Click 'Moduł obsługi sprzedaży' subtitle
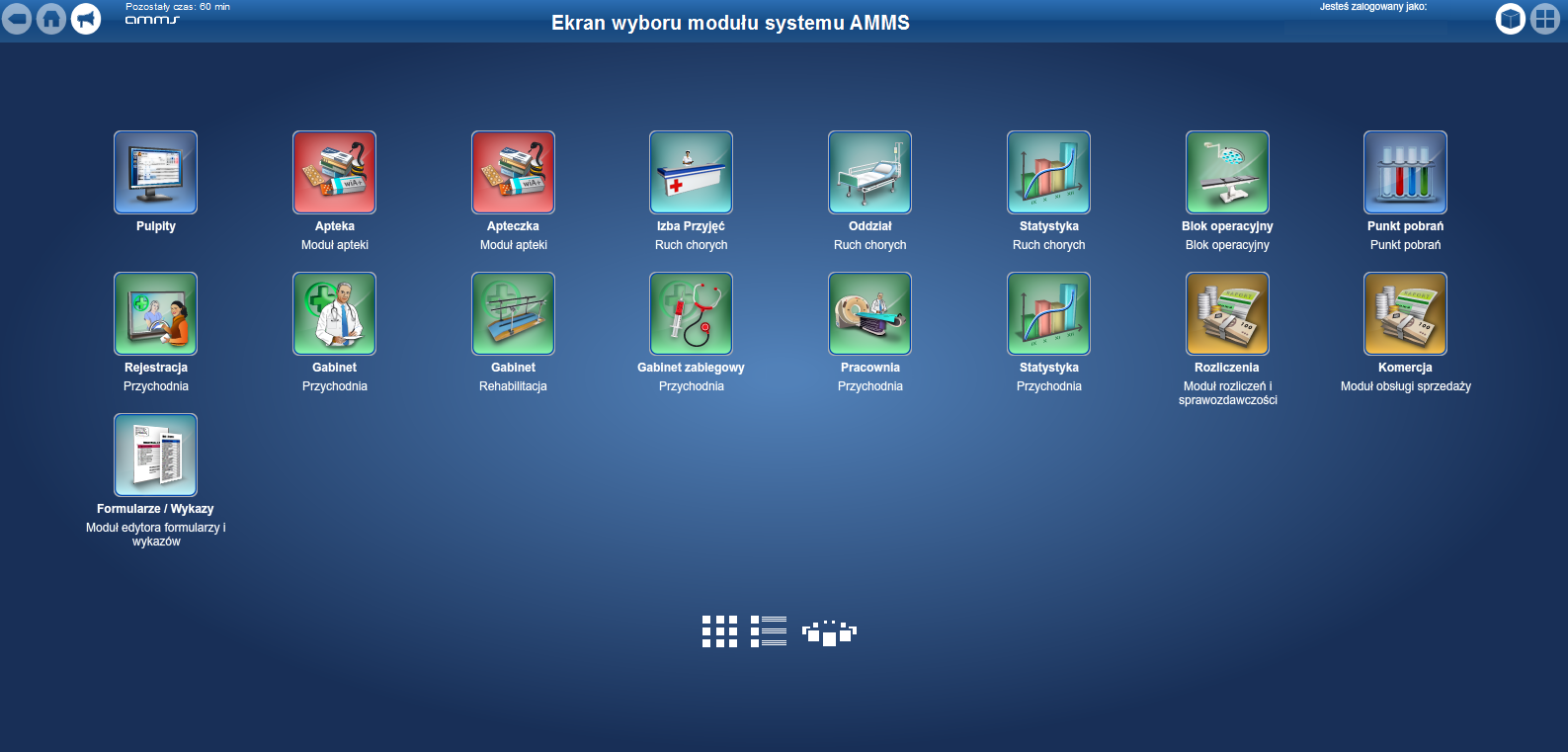 tap(1405, 386)
